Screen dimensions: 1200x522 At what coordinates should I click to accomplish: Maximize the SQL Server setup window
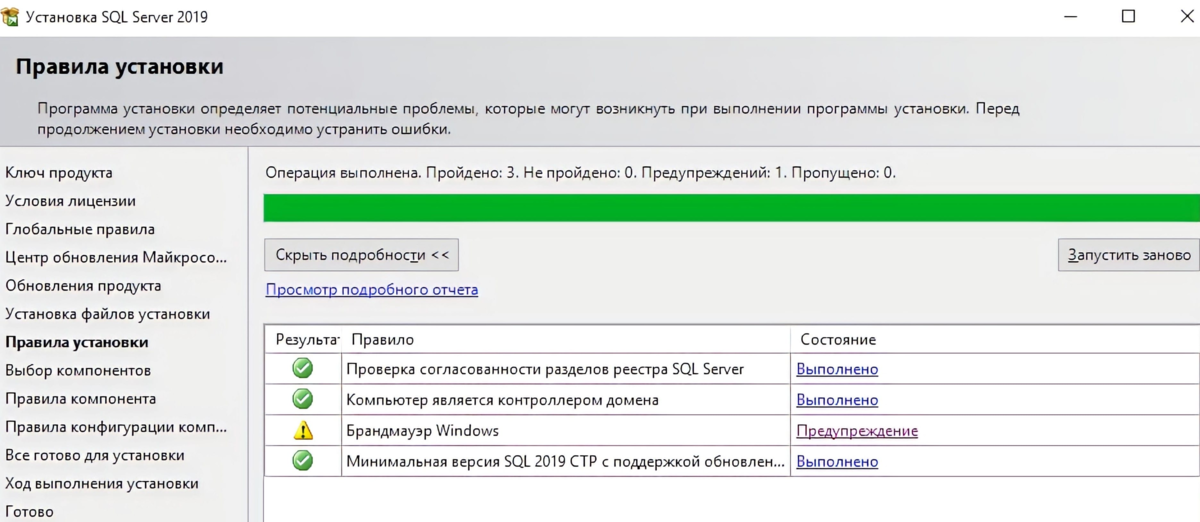[1129, 17]
